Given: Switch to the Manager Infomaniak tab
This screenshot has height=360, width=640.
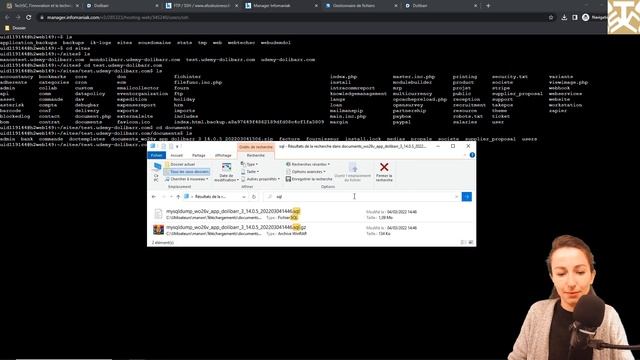Looking at the screenshot, I should 281,6.
